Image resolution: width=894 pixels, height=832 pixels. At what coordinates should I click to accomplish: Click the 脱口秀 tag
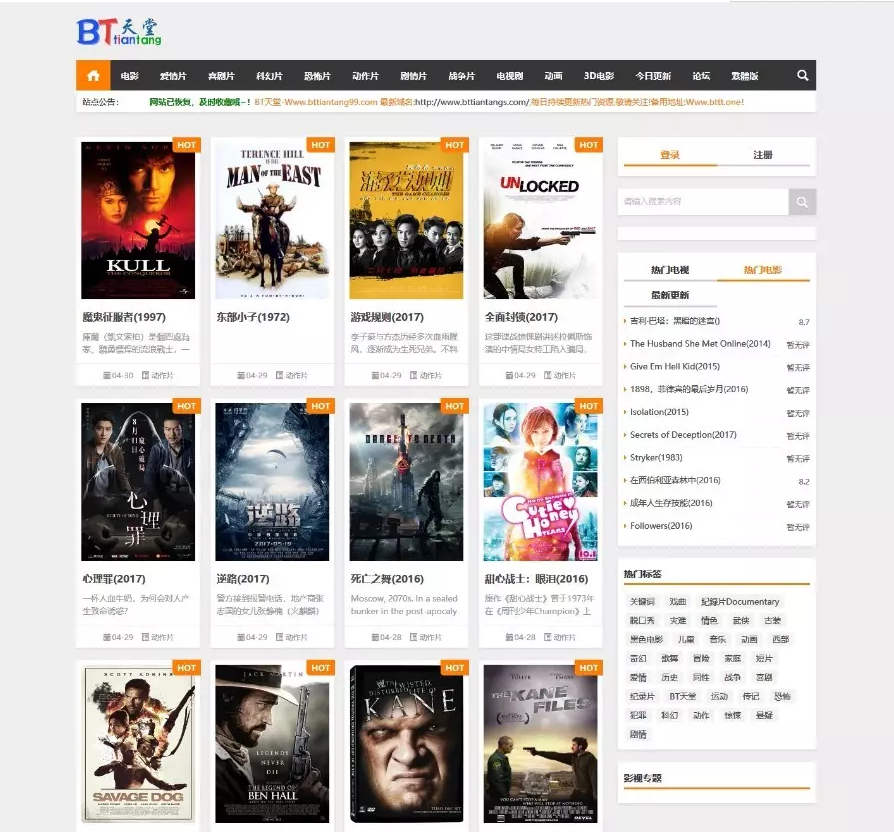(x=643, y=620)
